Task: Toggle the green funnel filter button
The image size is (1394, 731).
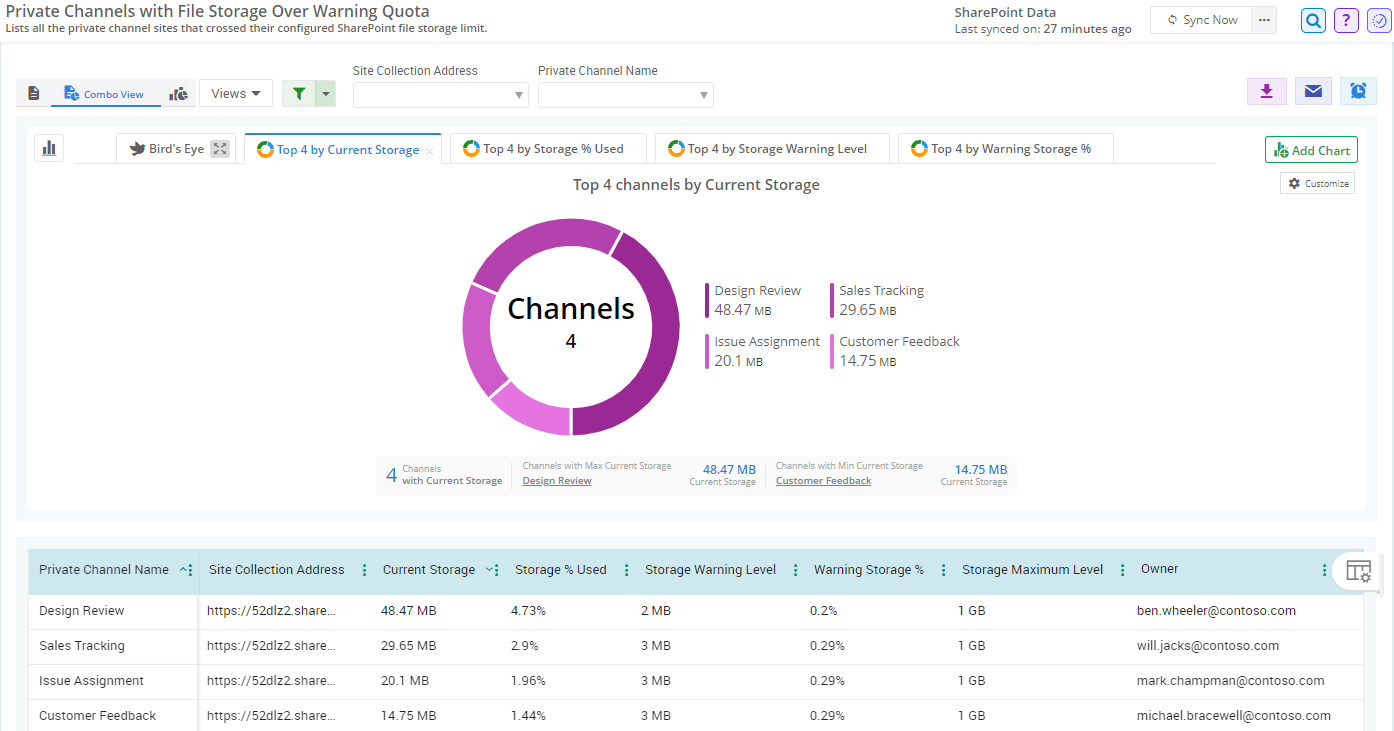Action: click(298, 94)
